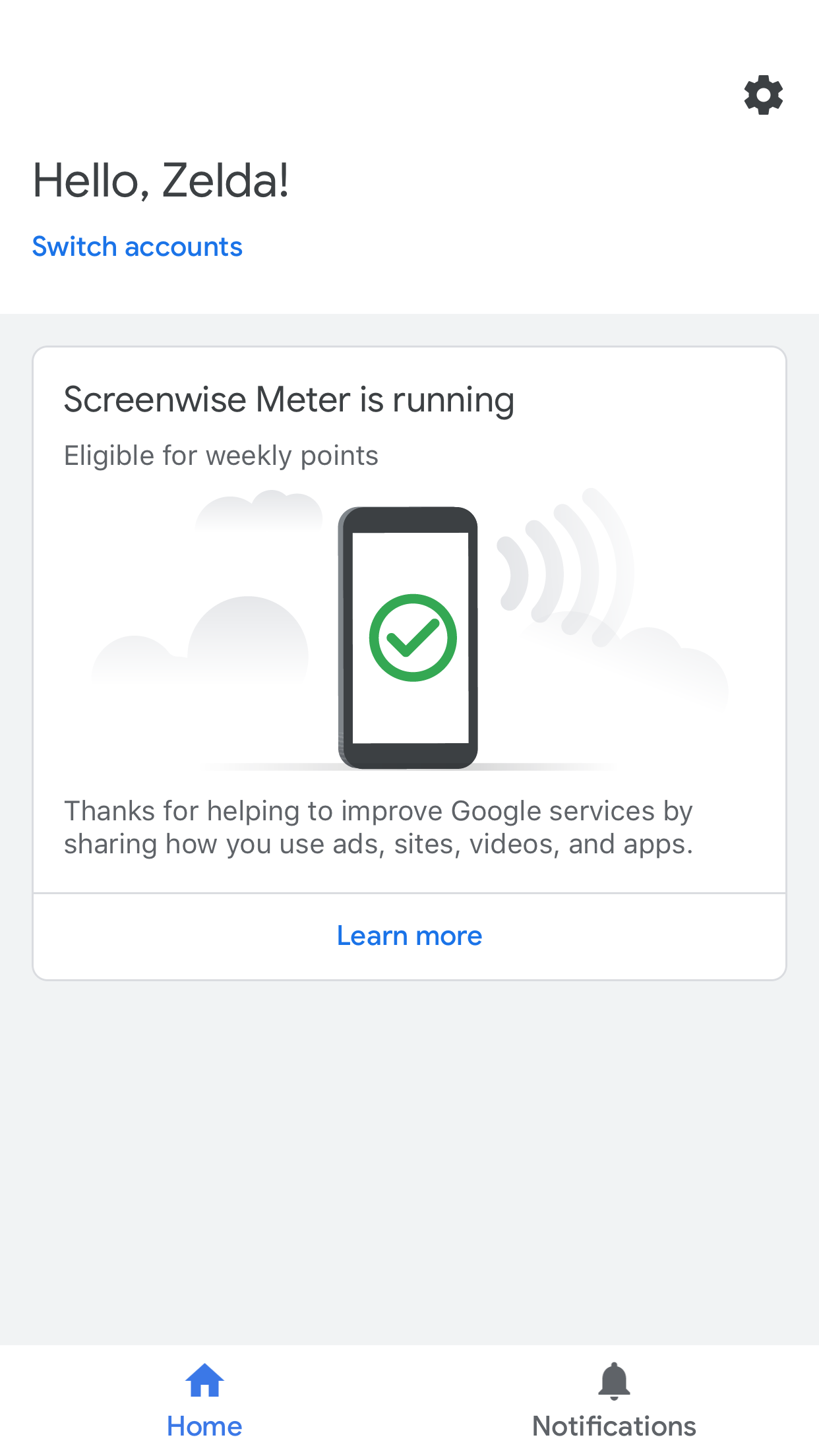The width and height of the screenshot is (819, 1456).
Task: Click the Switch accounts link
Action: click(x=137, y=247)
